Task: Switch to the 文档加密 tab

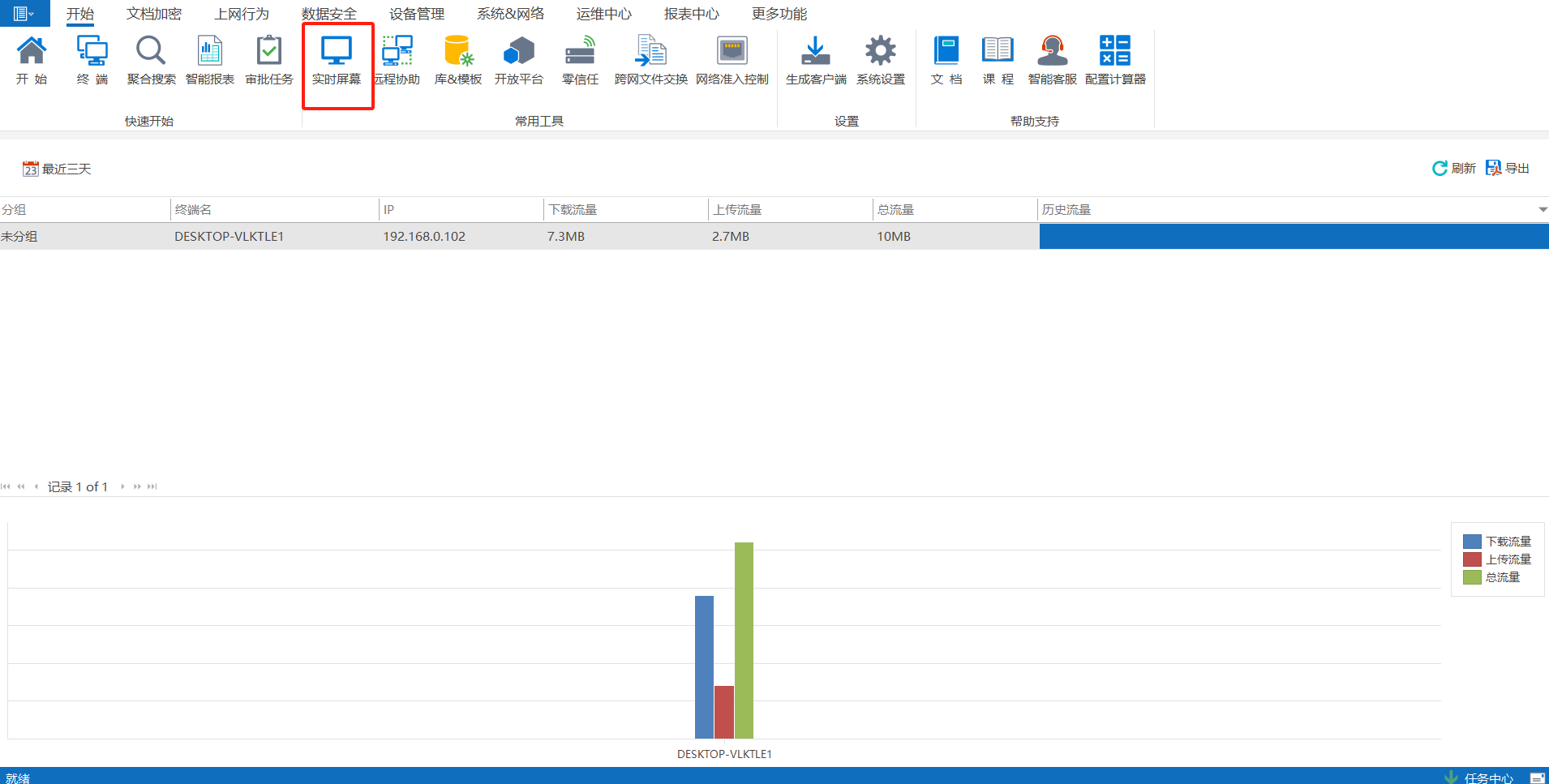Action: pyautogui.click(x=154, y=14)
